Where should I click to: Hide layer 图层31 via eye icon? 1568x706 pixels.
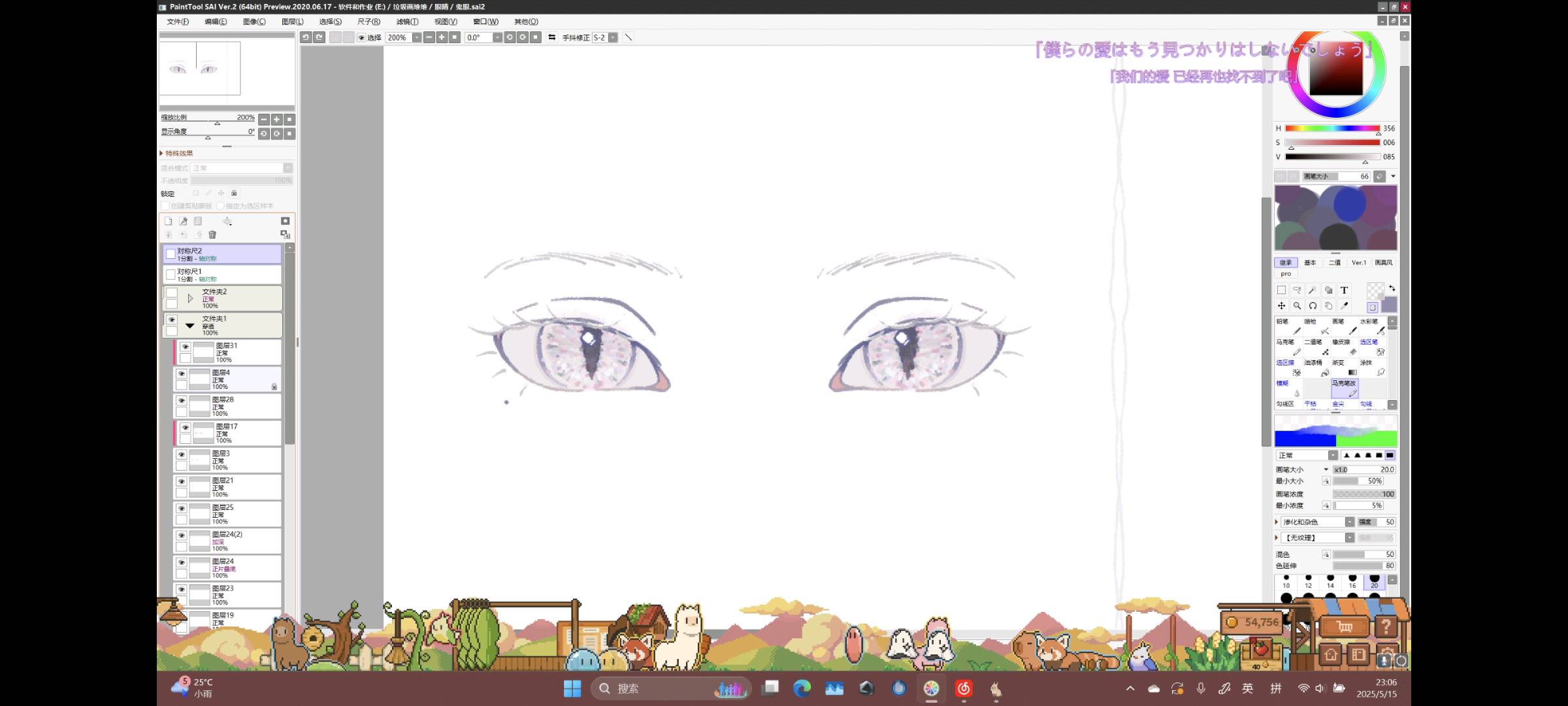[x=186, y=347]
